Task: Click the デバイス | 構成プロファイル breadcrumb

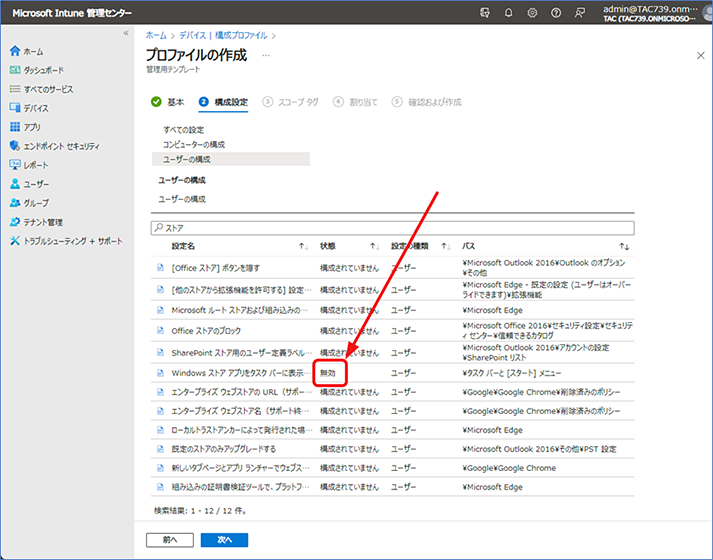Action: point(223,35)
